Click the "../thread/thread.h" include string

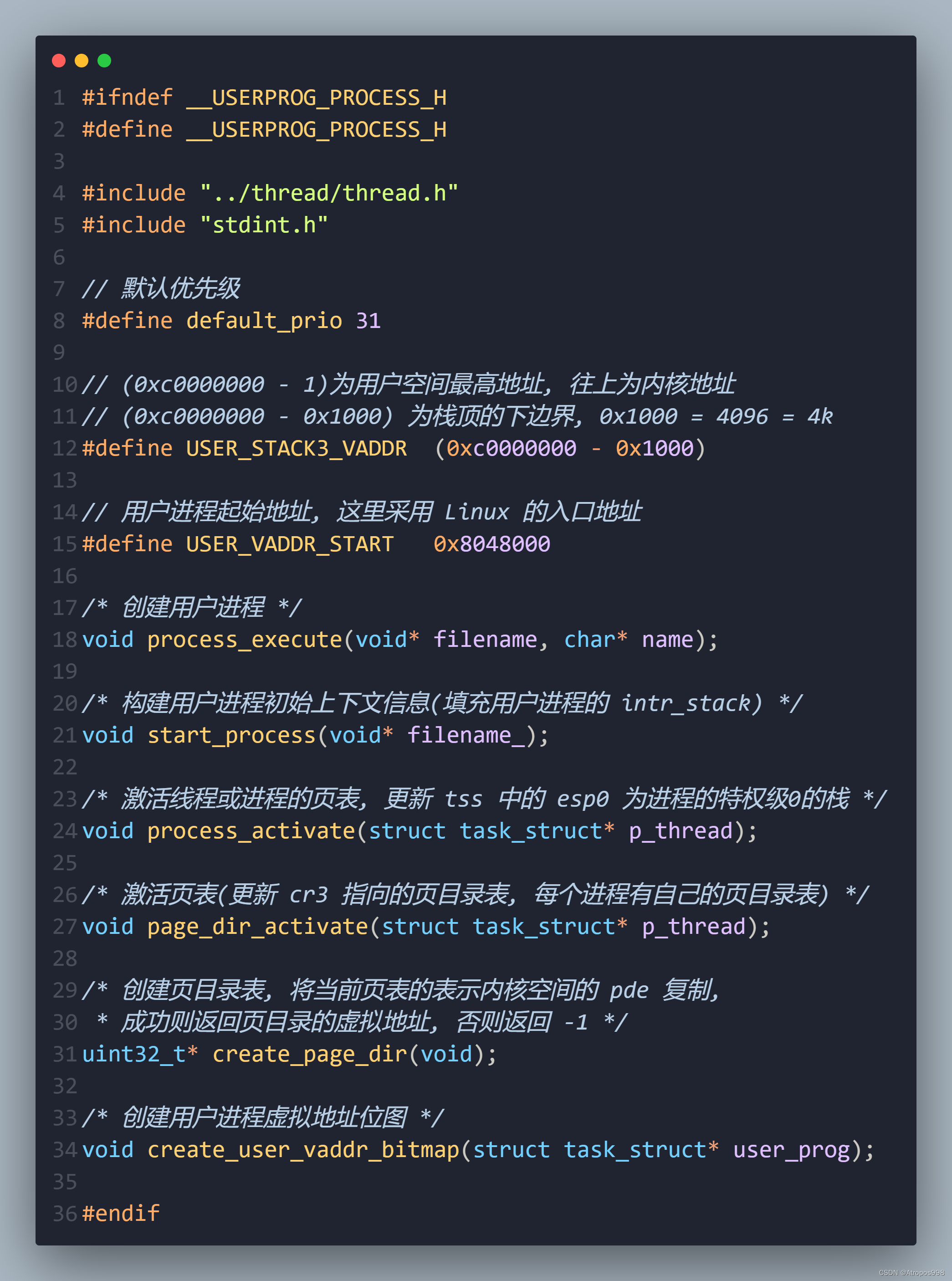[x=328, y=193]
